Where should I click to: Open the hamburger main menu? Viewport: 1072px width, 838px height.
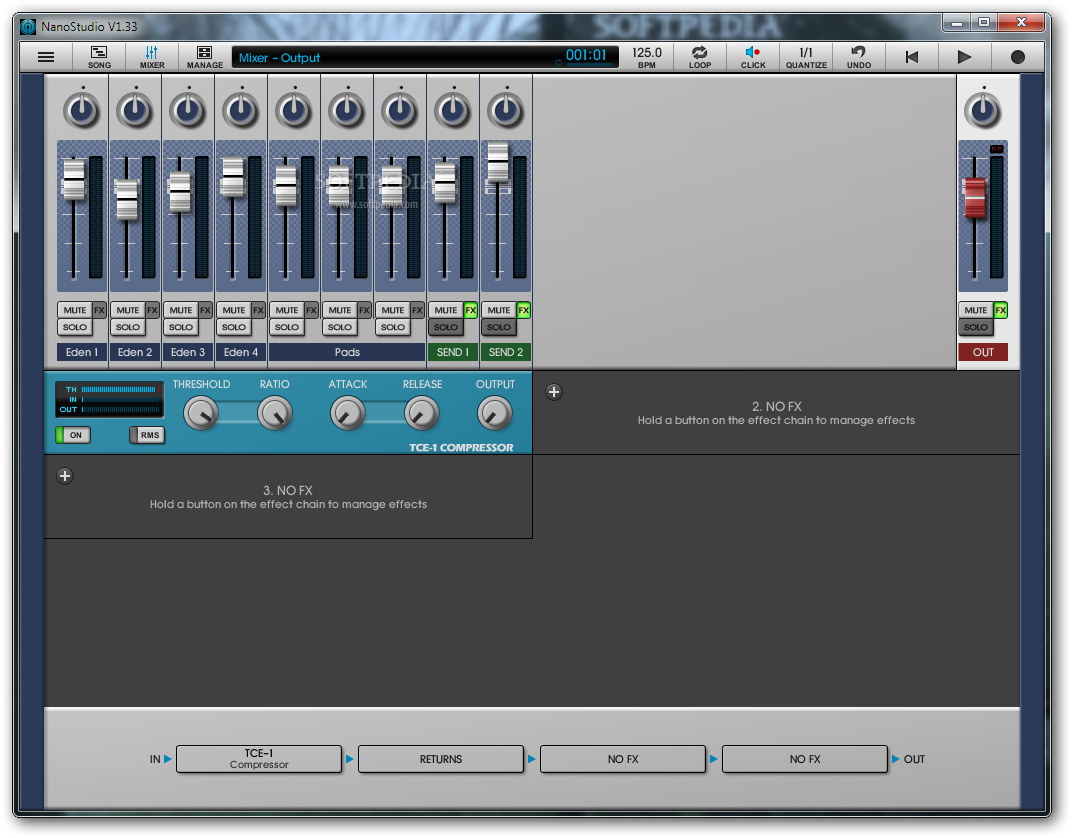pos(46,57)
